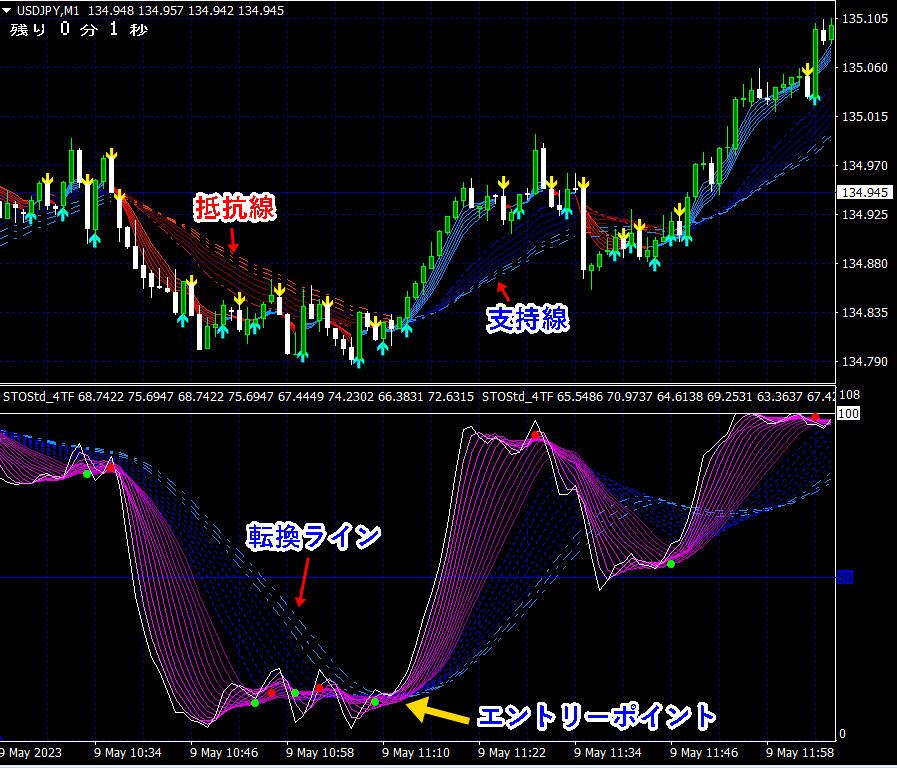Image resolution: width=897 pixels, height=768 pixels.
Task: Click the red dot at top-right of oscillator
Action: tap(815, 418)
